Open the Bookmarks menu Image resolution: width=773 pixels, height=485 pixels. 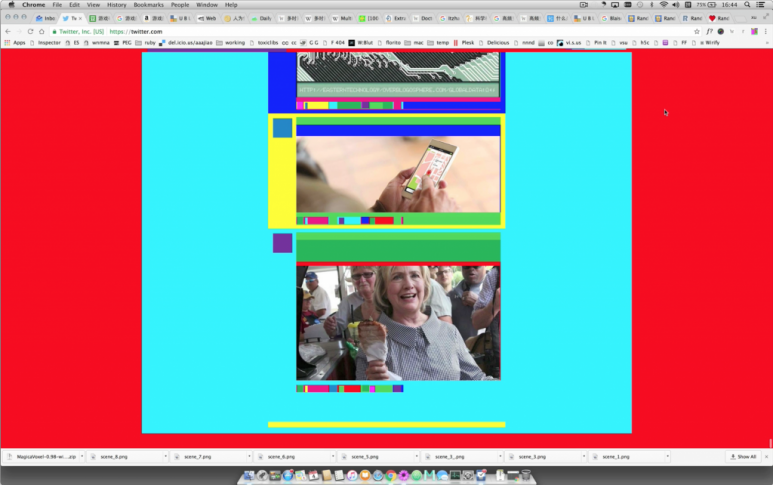148,5
